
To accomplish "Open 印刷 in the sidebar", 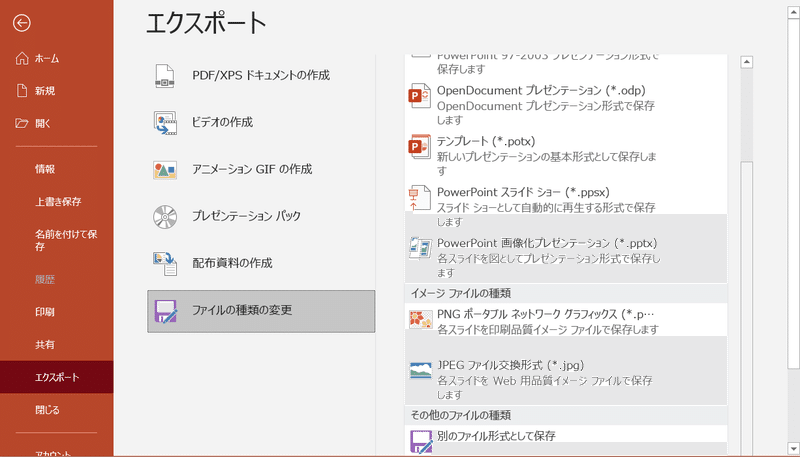I will pos(57,312).
